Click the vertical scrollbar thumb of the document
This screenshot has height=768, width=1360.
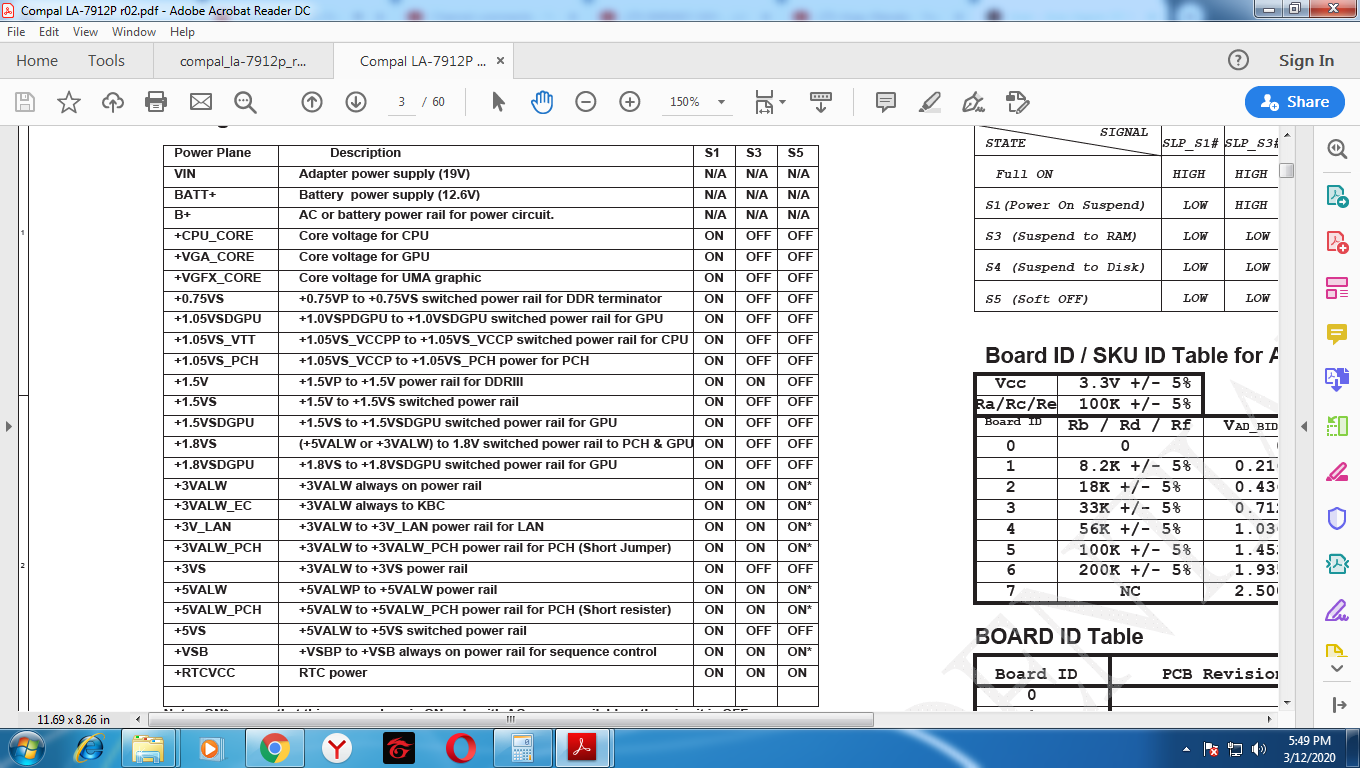1286,170
